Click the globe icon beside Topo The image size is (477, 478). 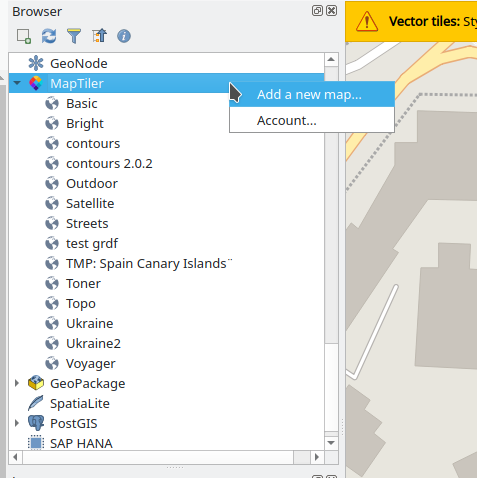(x=52, y=303)
